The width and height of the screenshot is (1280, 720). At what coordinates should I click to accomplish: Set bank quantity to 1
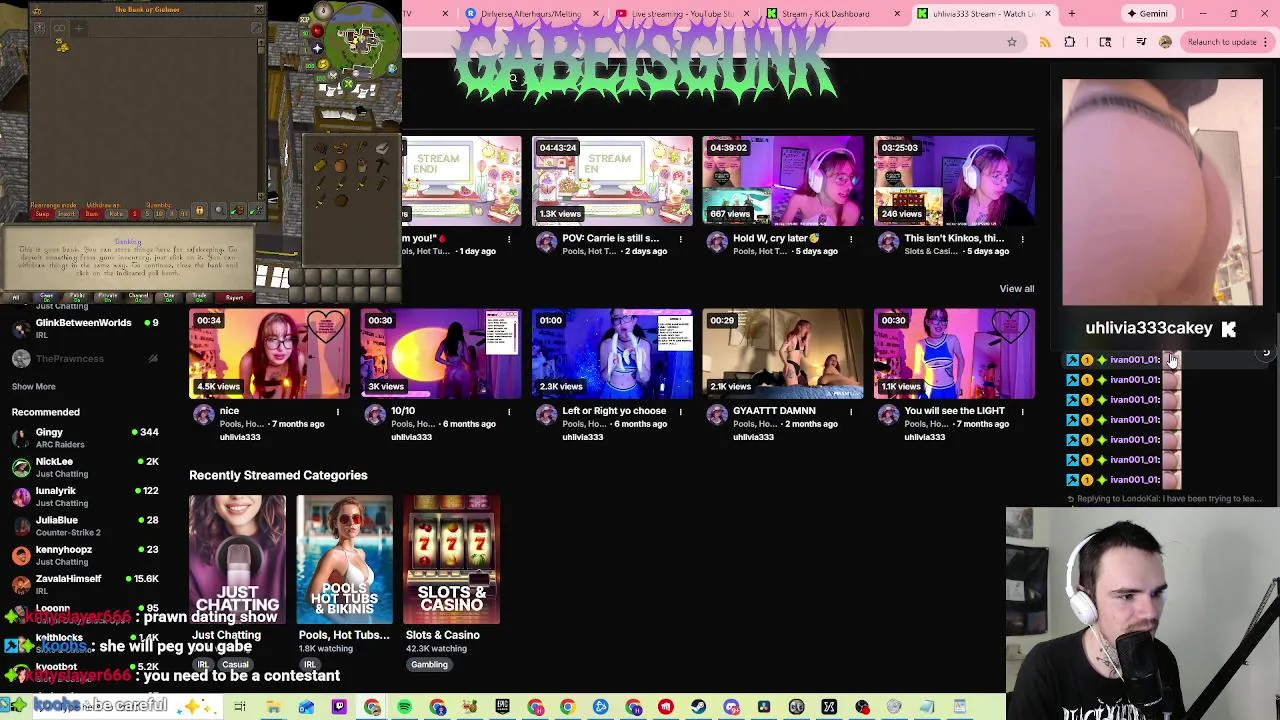point(135,214)
